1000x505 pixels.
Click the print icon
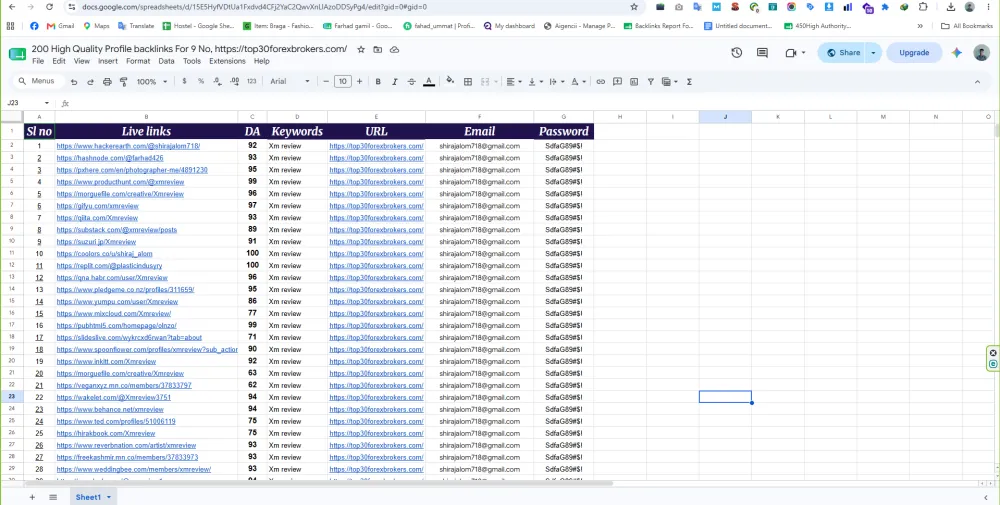[x=107, y=82]
